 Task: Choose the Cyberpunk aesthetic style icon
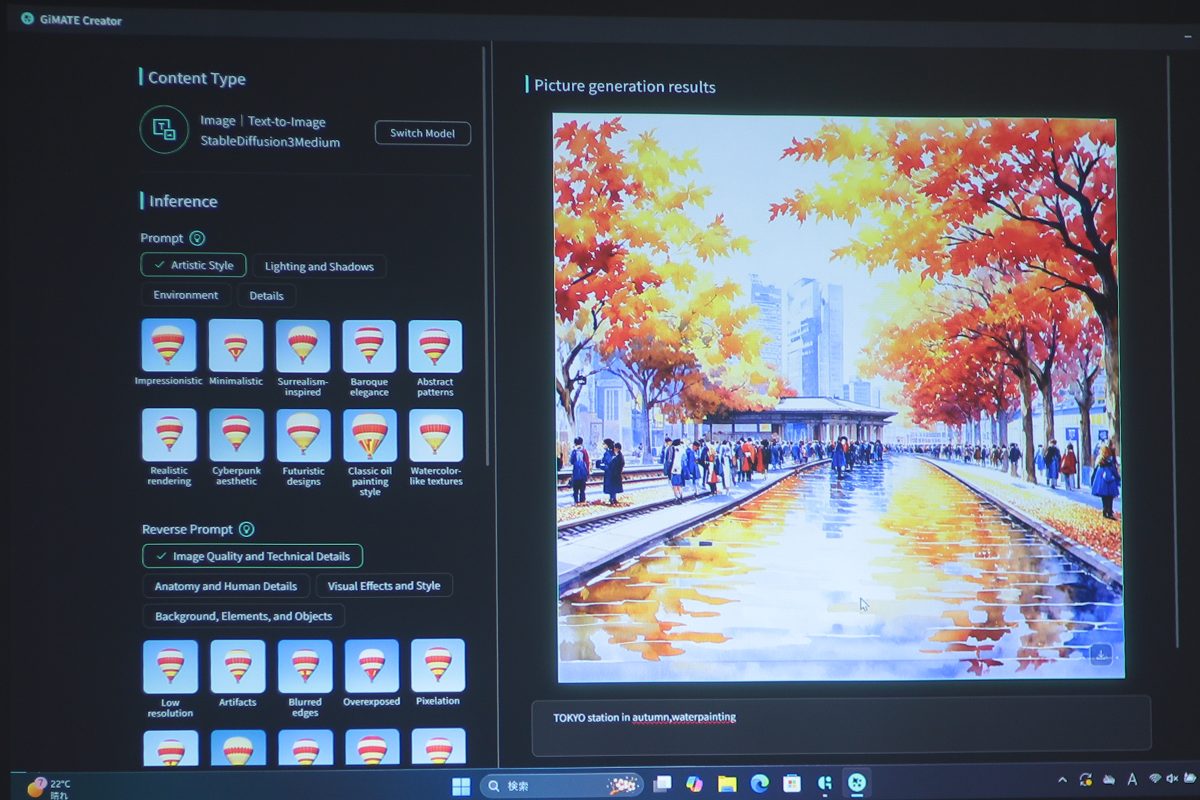click(x=236, y=435)
